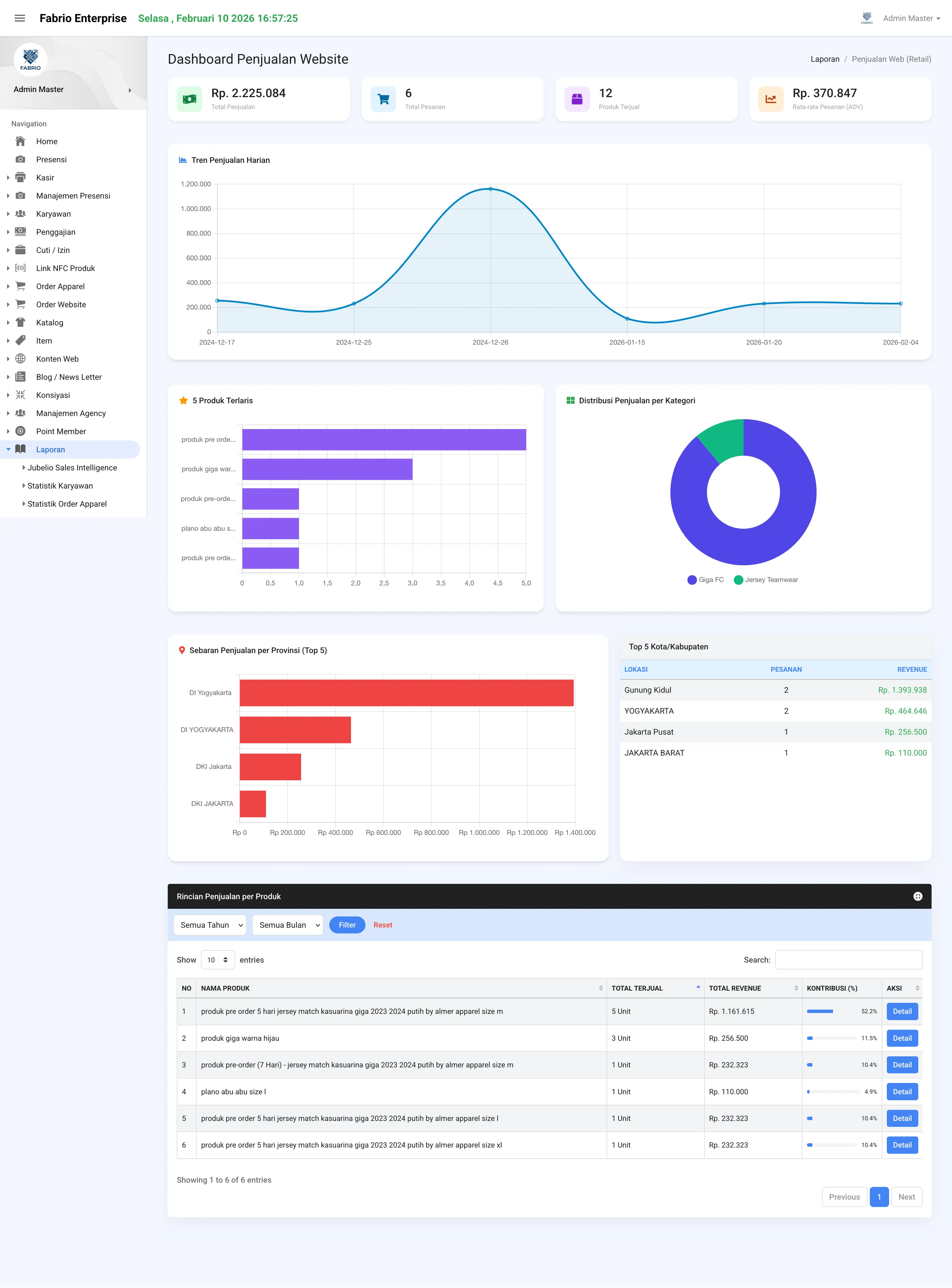Click the Next pagination button
952x1288 pixels.
coord(906,1197)
